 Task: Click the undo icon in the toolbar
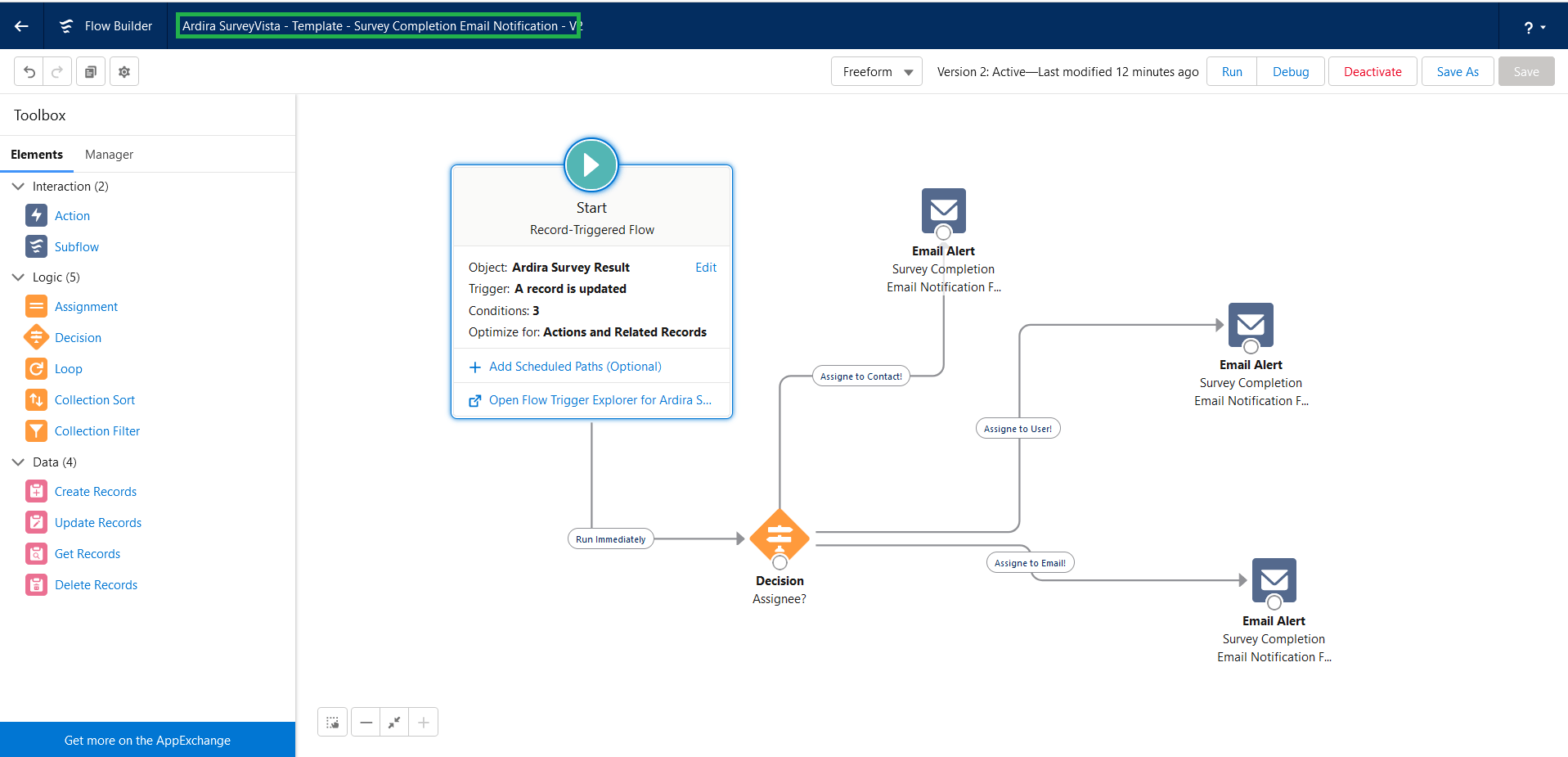(x=29, y=71)
